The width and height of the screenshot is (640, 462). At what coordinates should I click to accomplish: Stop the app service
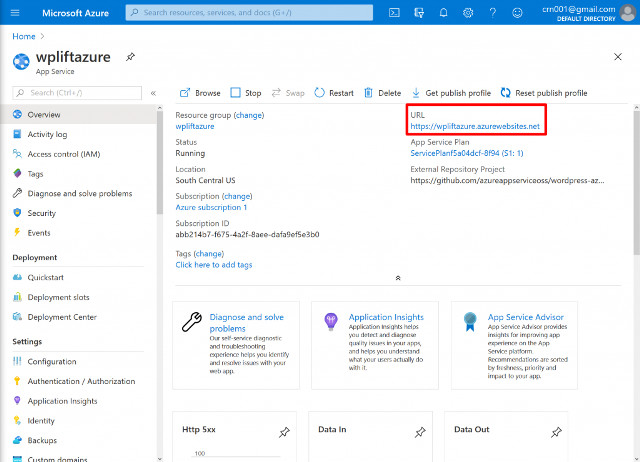pyautogui.click(x=246, y=93)
